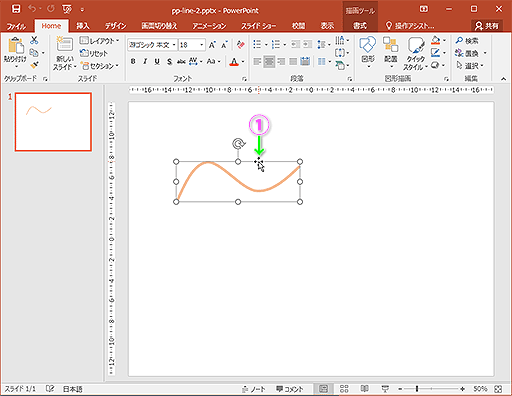Switch to the アニメーション tab
This screenshot has width=512, height=396.
[209, 26]
